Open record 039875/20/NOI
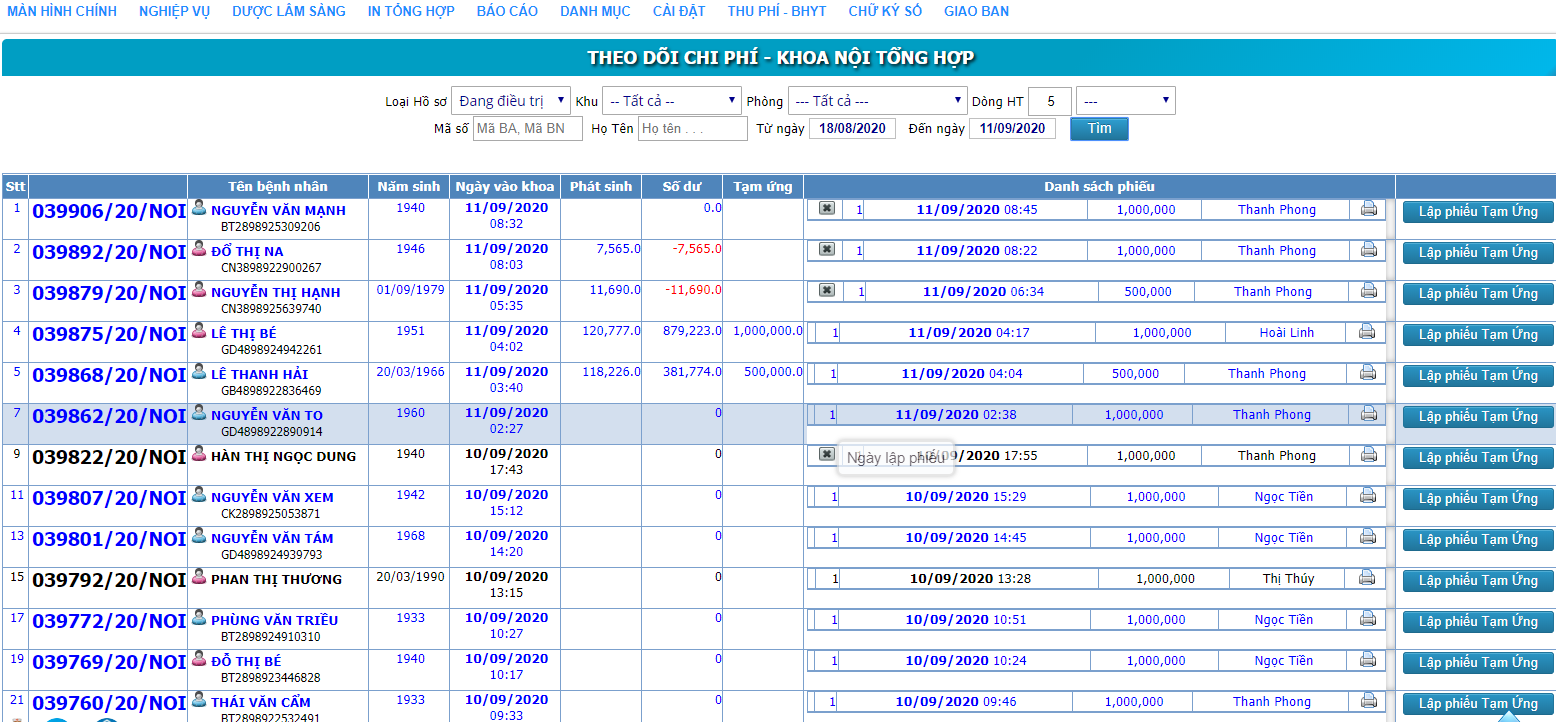1556x722 pixels. [x=109, y=335]
